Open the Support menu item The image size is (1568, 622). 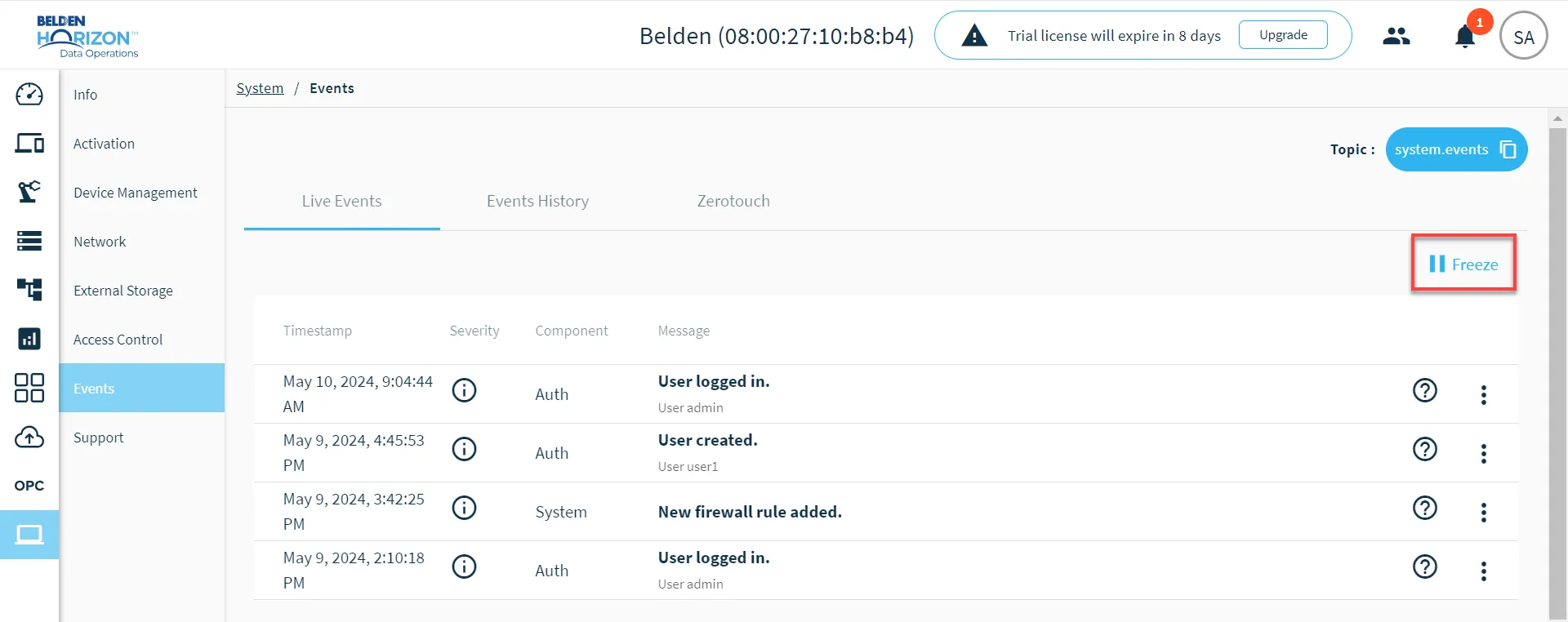(142, 438)
